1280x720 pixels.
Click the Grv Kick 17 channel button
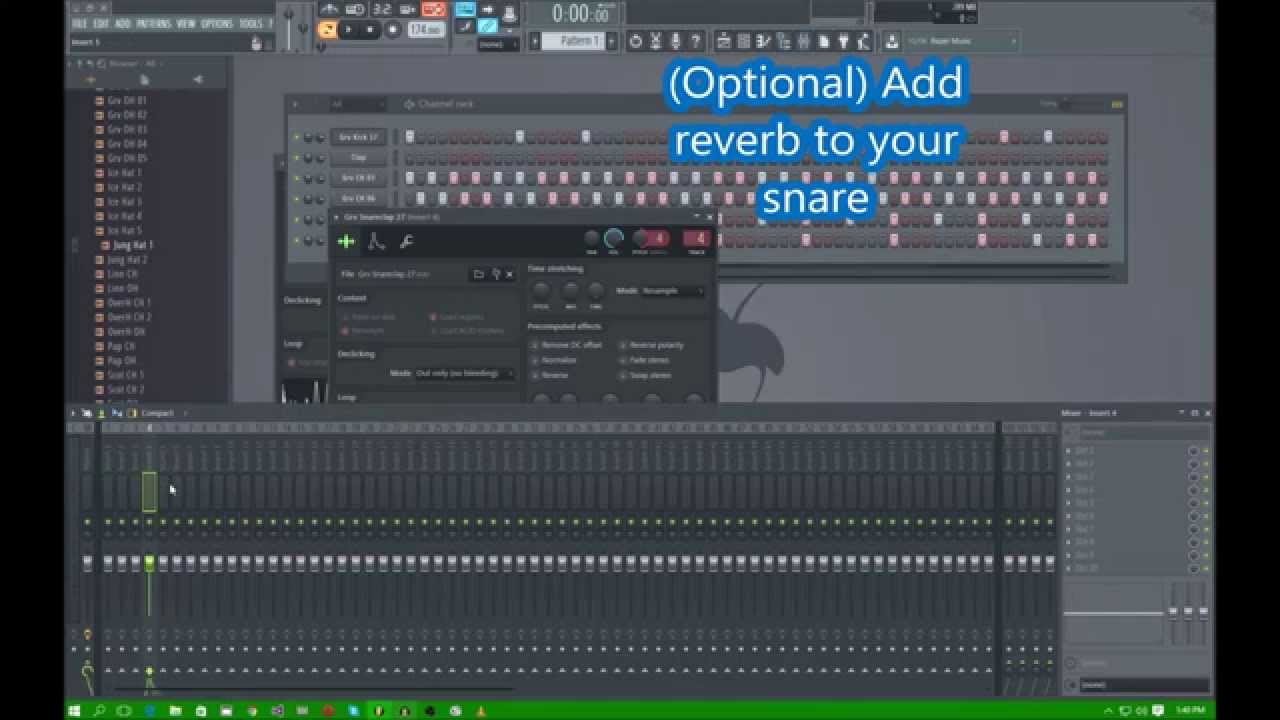coord(358,137)
